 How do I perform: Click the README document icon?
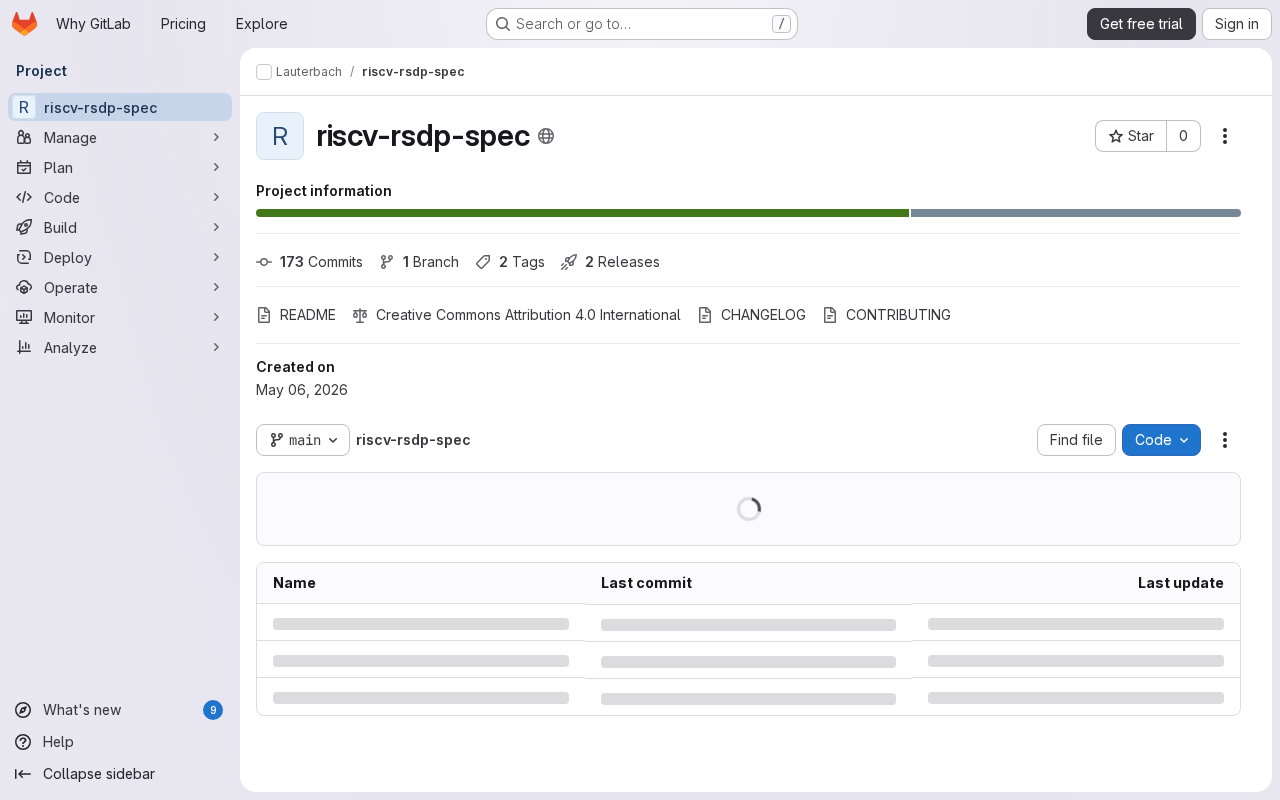[264, 315]
